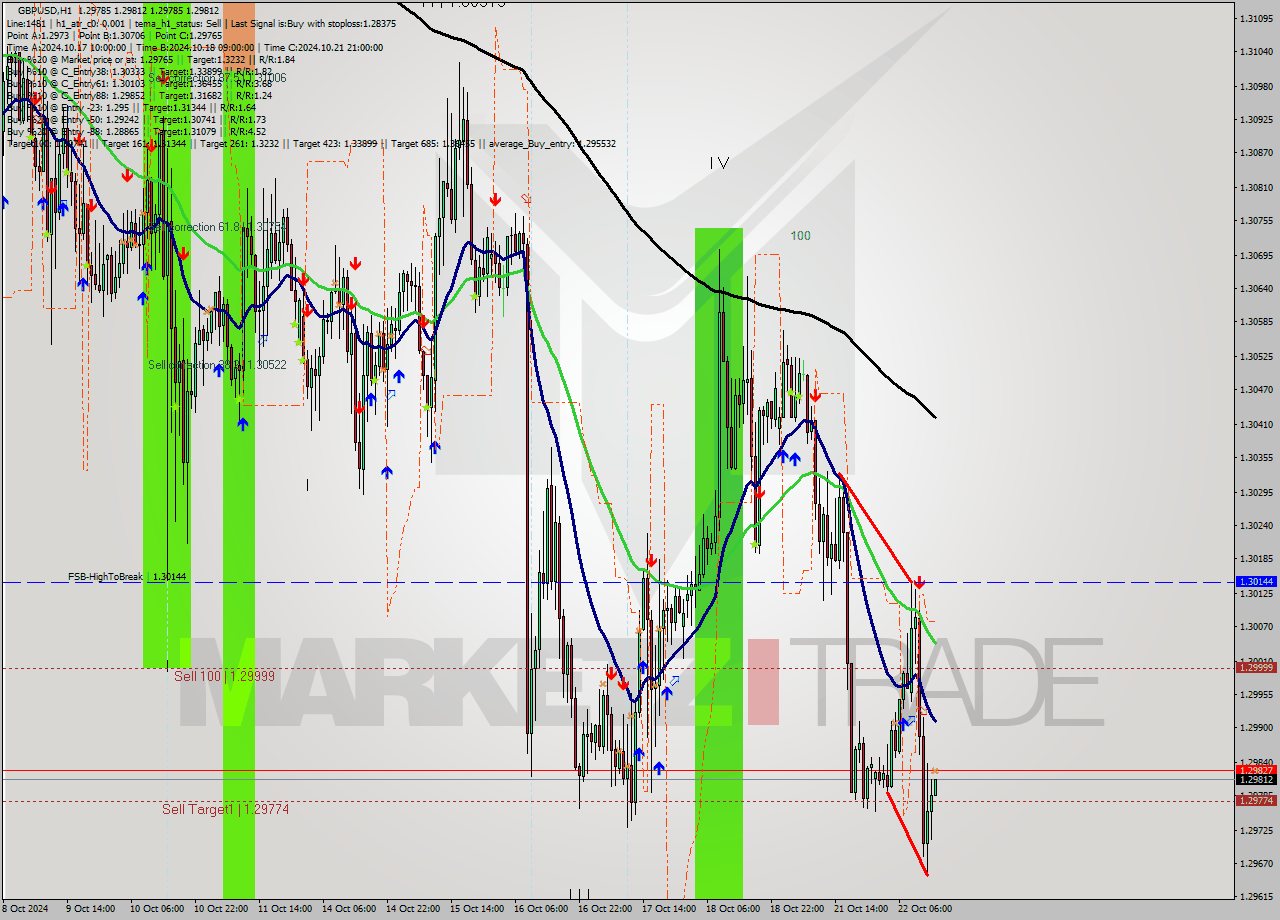The width and height of the screenshot is (1280, 920).
Task: Click the red 1.29827 price tag
Action: coord(1255,770)
